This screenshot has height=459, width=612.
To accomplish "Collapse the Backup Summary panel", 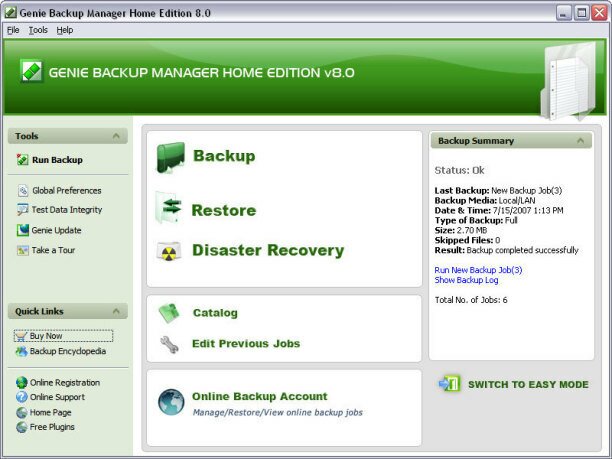I will [x=580, y=141].
